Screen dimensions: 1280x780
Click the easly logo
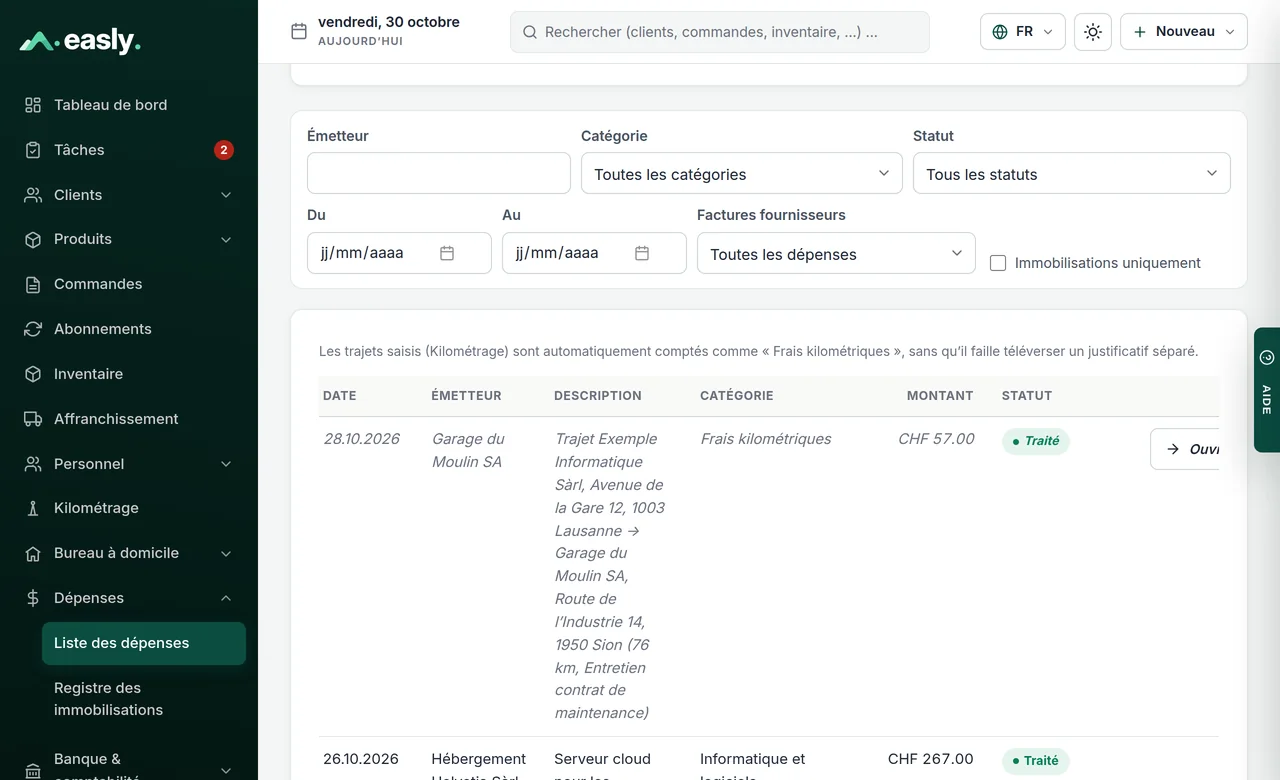tap(80, 41)
